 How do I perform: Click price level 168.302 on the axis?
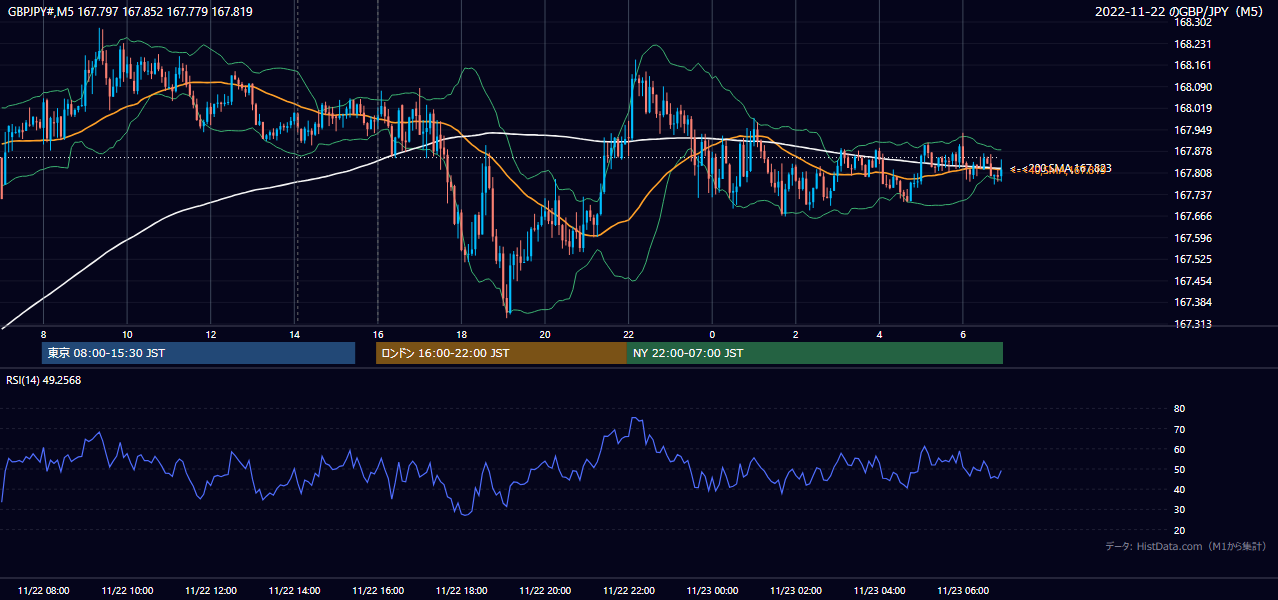1192,22
